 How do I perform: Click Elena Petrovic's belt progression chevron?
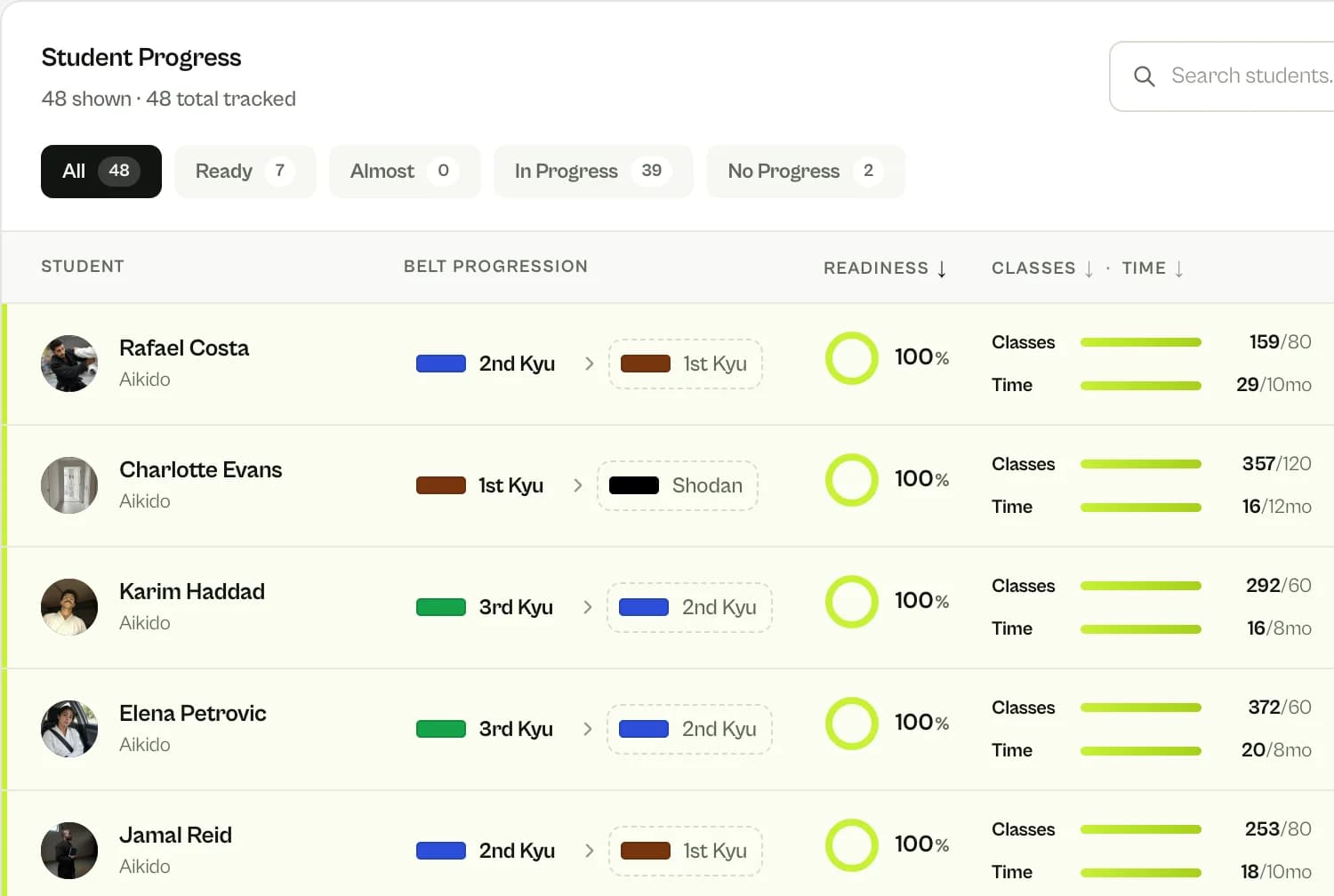[x=587, y=729]
